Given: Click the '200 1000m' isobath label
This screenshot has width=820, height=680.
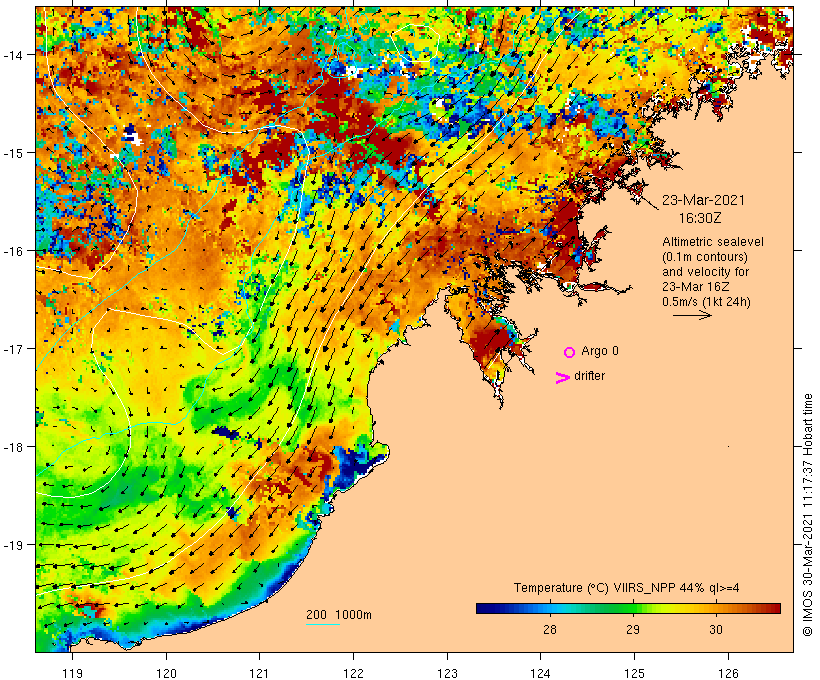Looking at the screenshot, I should pos(339,615).
